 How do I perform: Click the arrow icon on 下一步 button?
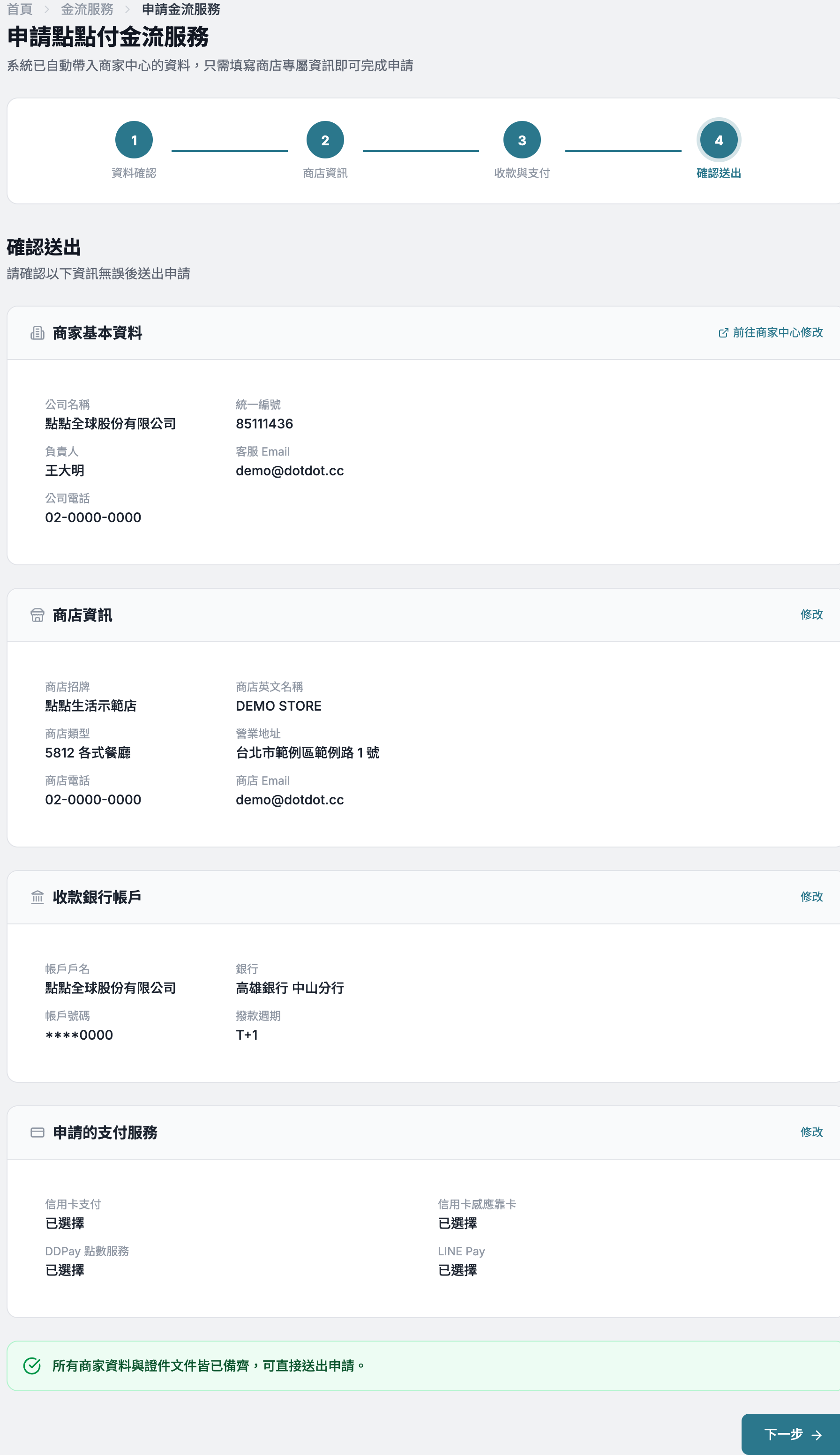pyautogui.click(x=817, y=1435)
